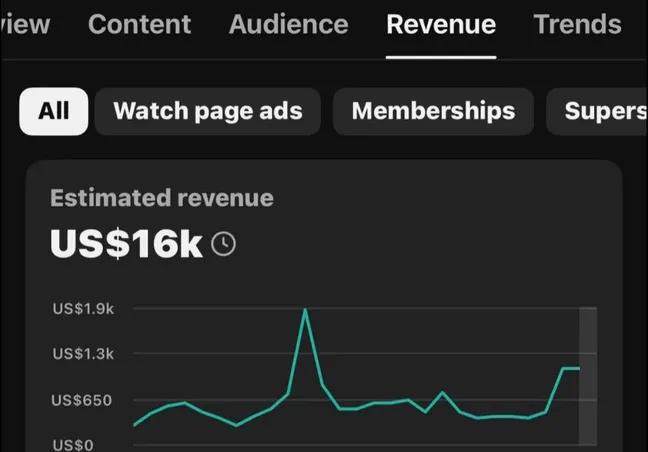Click the US$16k revenue total
The height and width of the screenshot is (452, 648).
[127, 244]
